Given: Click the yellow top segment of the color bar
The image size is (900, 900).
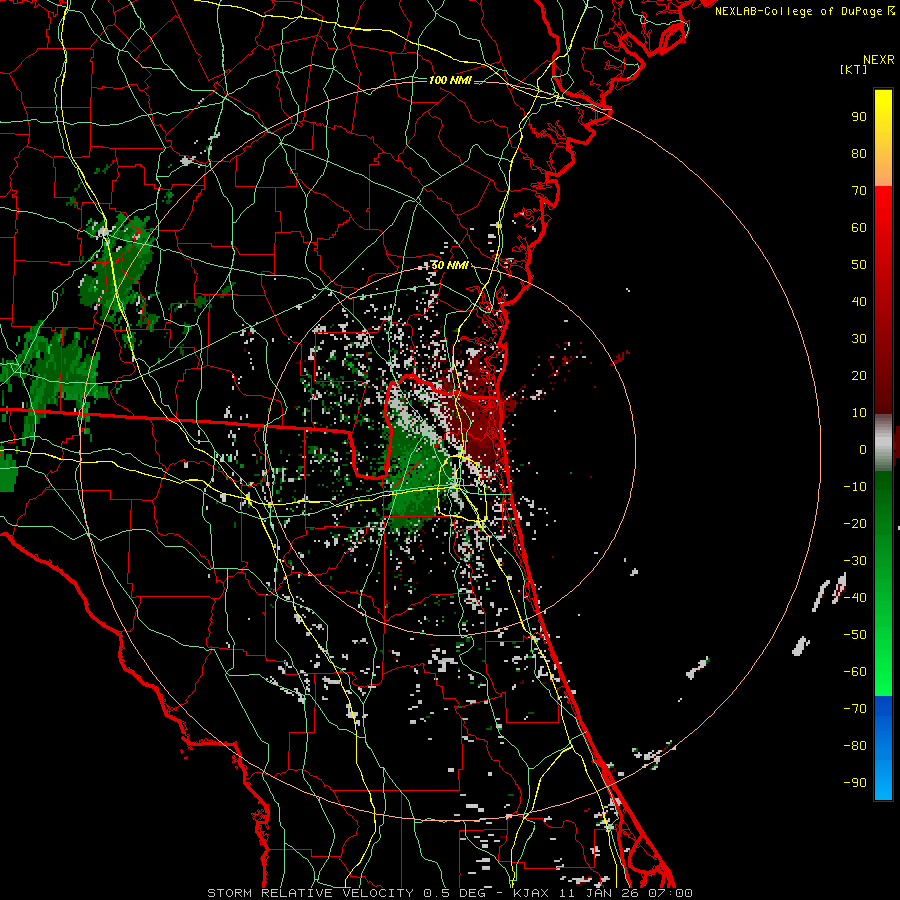Looking at the screenshot, I should pyautogui.click(x=883, y=138).
